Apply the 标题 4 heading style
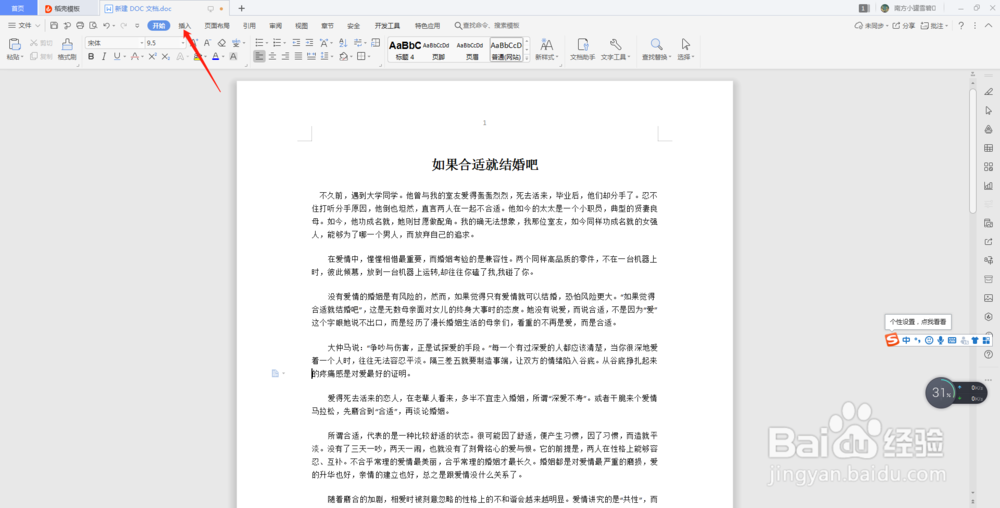Image resolution: width=1000 pixels, height=508 pixels. pos(405,50)
